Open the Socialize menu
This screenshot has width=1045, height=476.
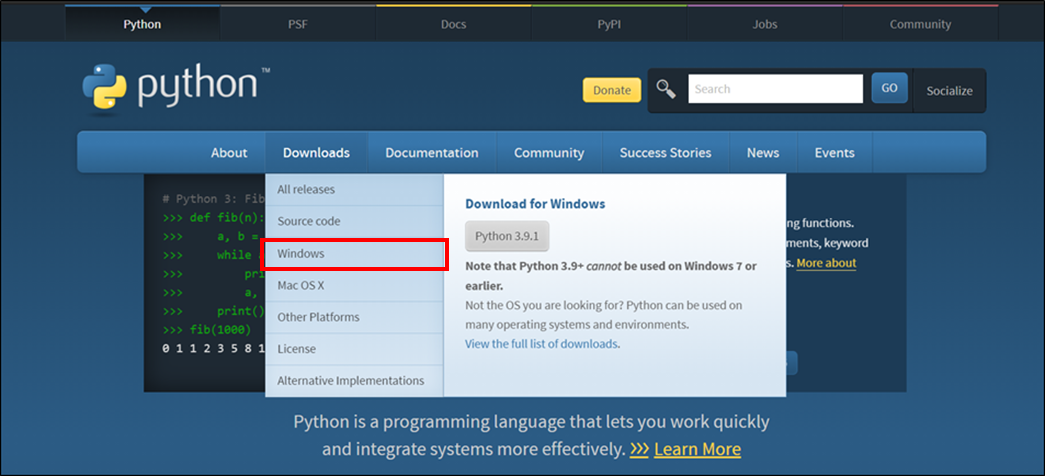coord(950,91)
